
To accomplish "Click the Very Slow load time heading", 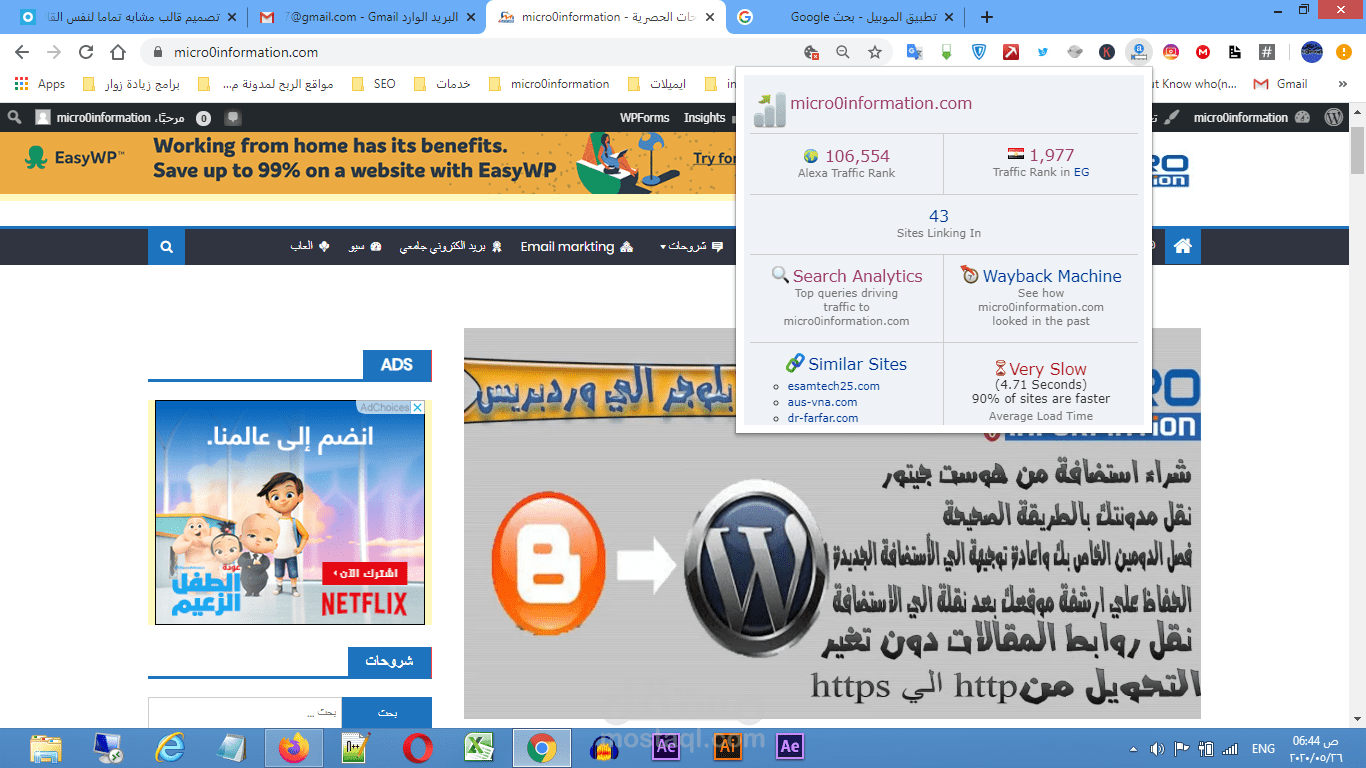I will (x=1048, y=369).
